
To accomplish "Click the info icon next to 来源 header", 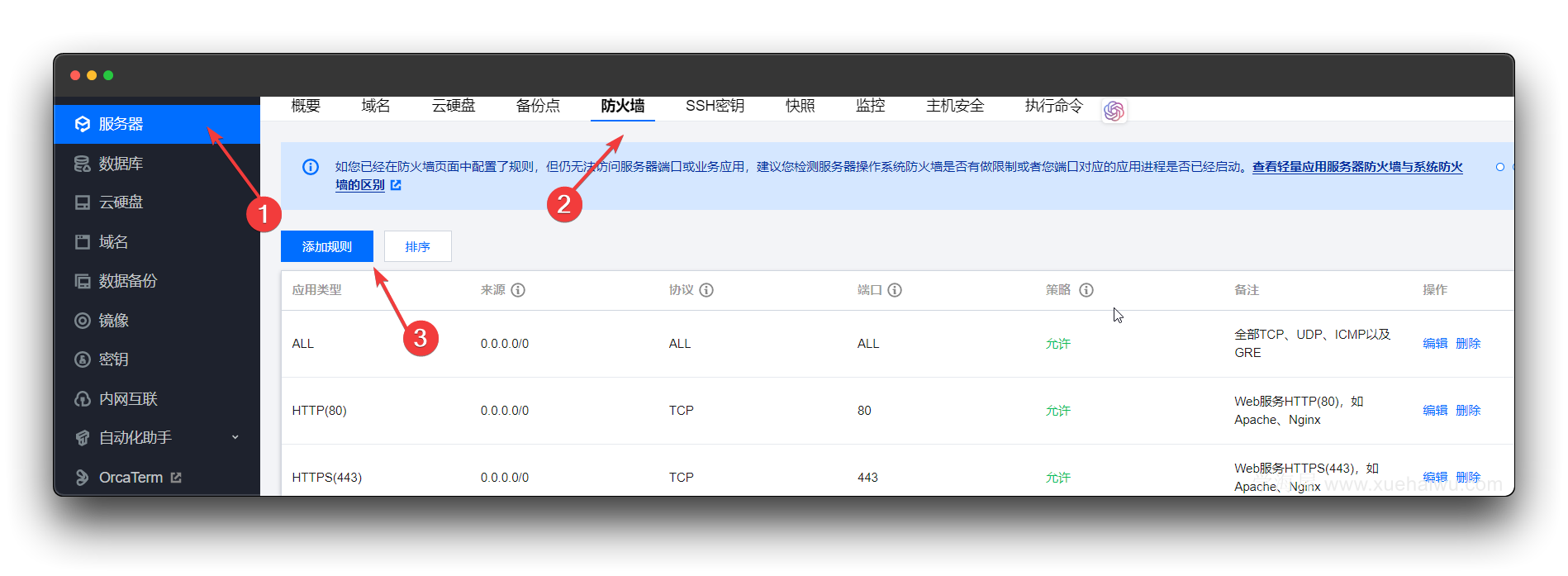I will click(x=518, y=290).
